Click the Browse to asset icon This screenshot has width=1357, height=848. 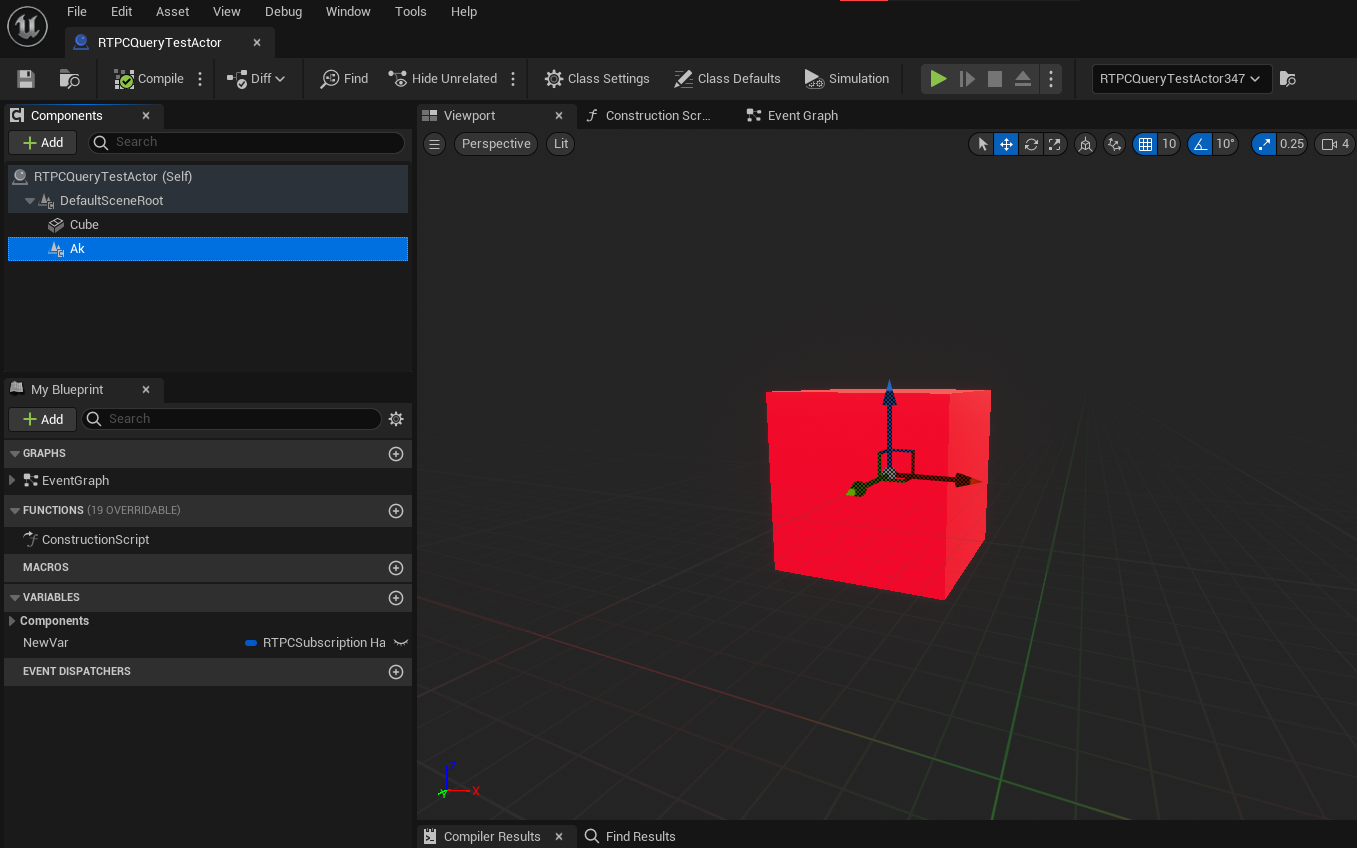tap(69, 79)
